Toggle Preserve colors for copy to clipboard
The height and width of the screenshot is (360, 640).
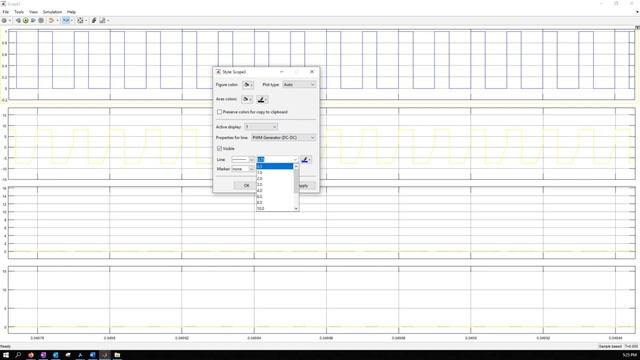[220, 112]
